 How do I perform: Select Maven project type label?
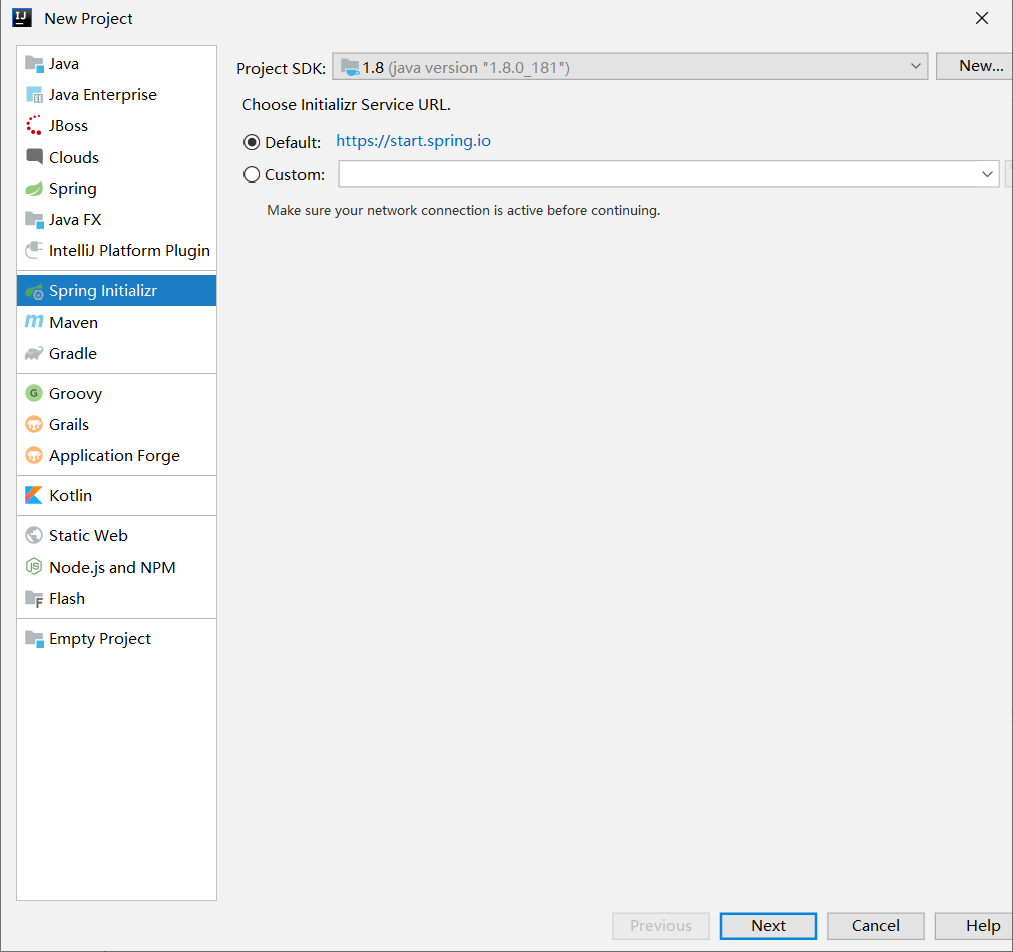[74, 322]
